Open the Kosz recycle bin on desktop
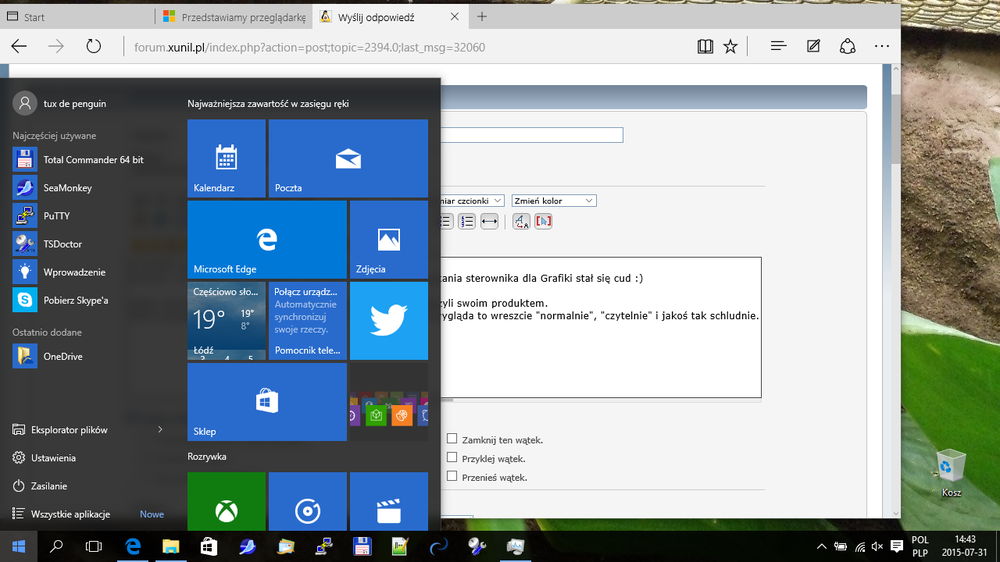Screen dimensions: 1000x562 [951, 473]
